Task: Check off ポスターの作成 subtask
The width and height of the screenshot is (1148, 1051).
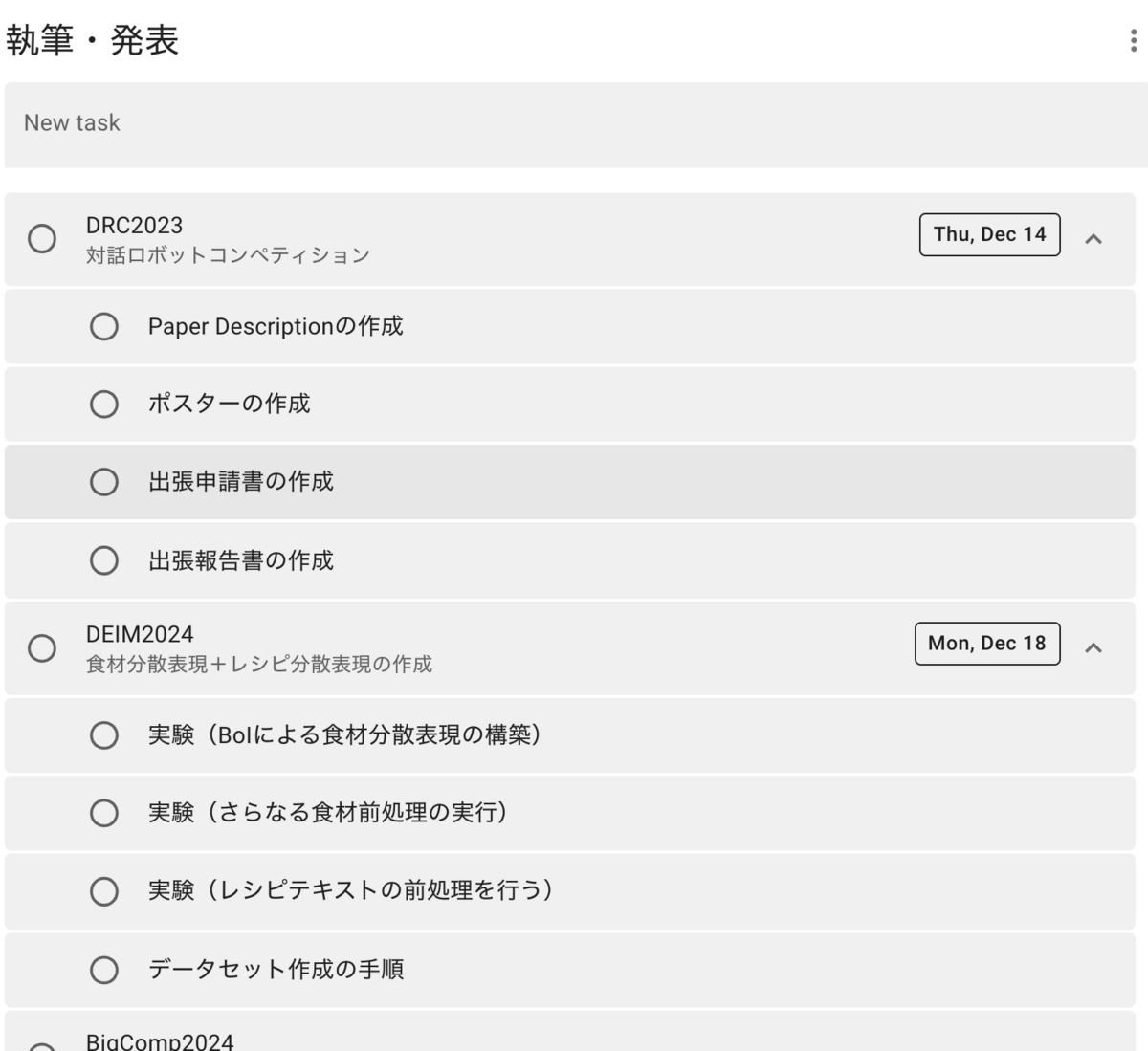Action: (104, 405)
